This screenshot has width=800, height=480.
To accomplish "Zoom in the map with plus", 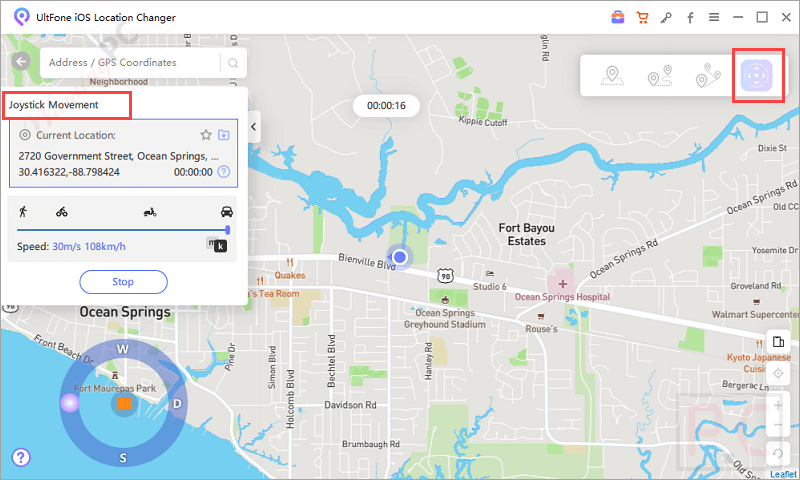I will [778, 405].
